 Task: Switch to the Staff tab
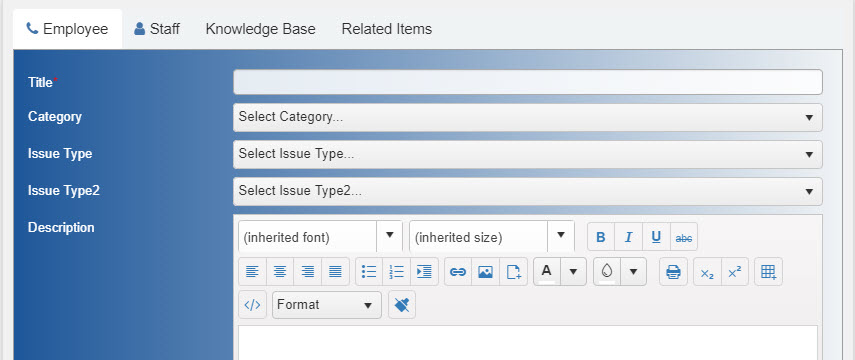click(157, 29)
